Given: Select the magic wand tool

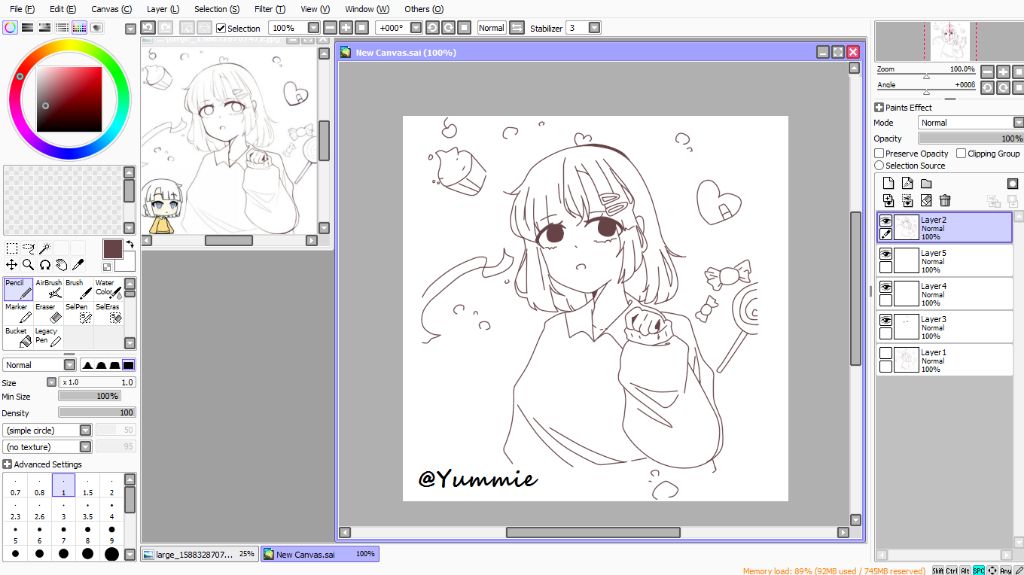Looking at the screenshot, I should coord(45,248).
